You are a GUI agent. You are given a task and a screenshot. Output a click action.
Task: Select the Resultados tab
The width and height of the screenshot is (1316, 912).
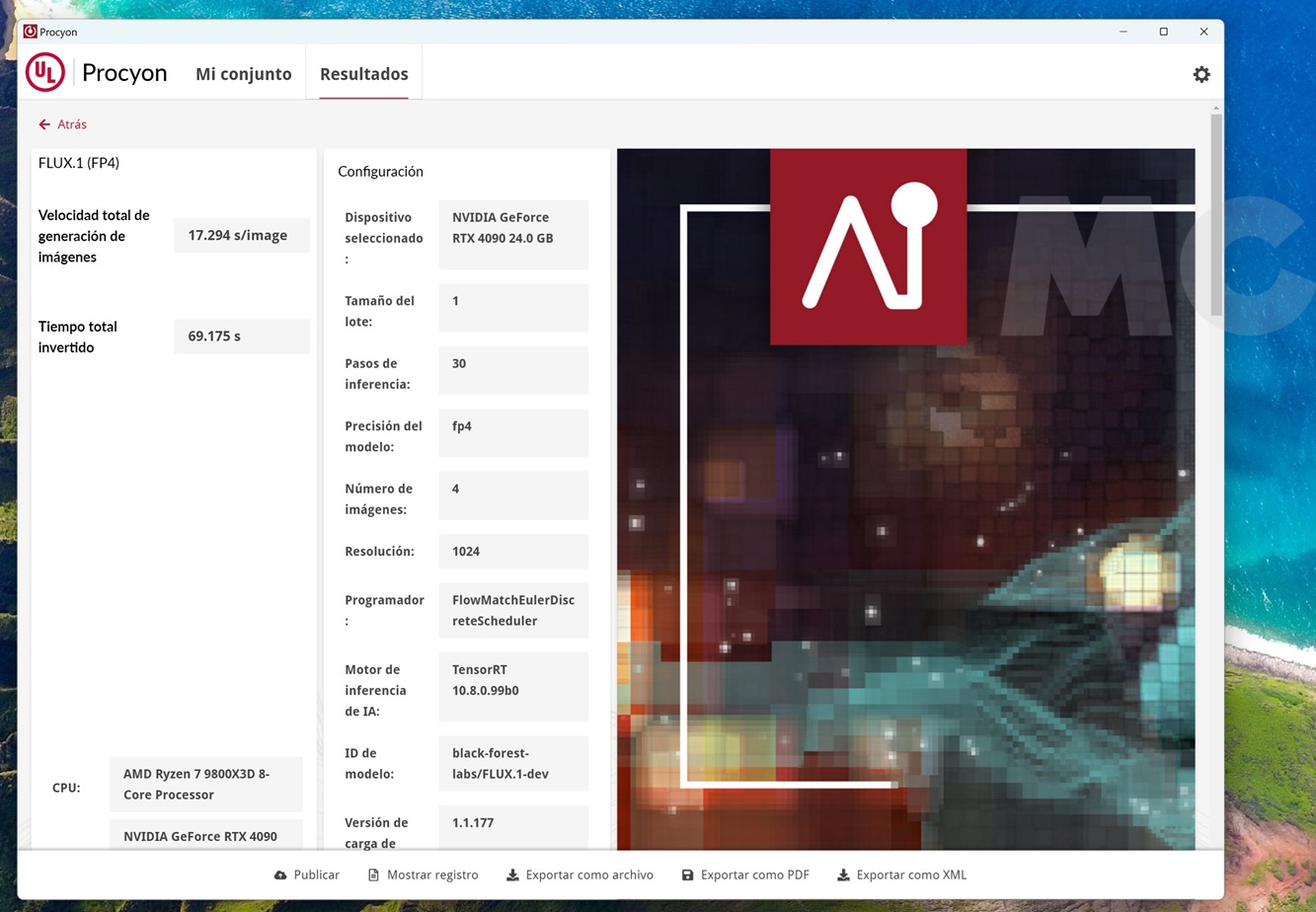tap(363, 74)
